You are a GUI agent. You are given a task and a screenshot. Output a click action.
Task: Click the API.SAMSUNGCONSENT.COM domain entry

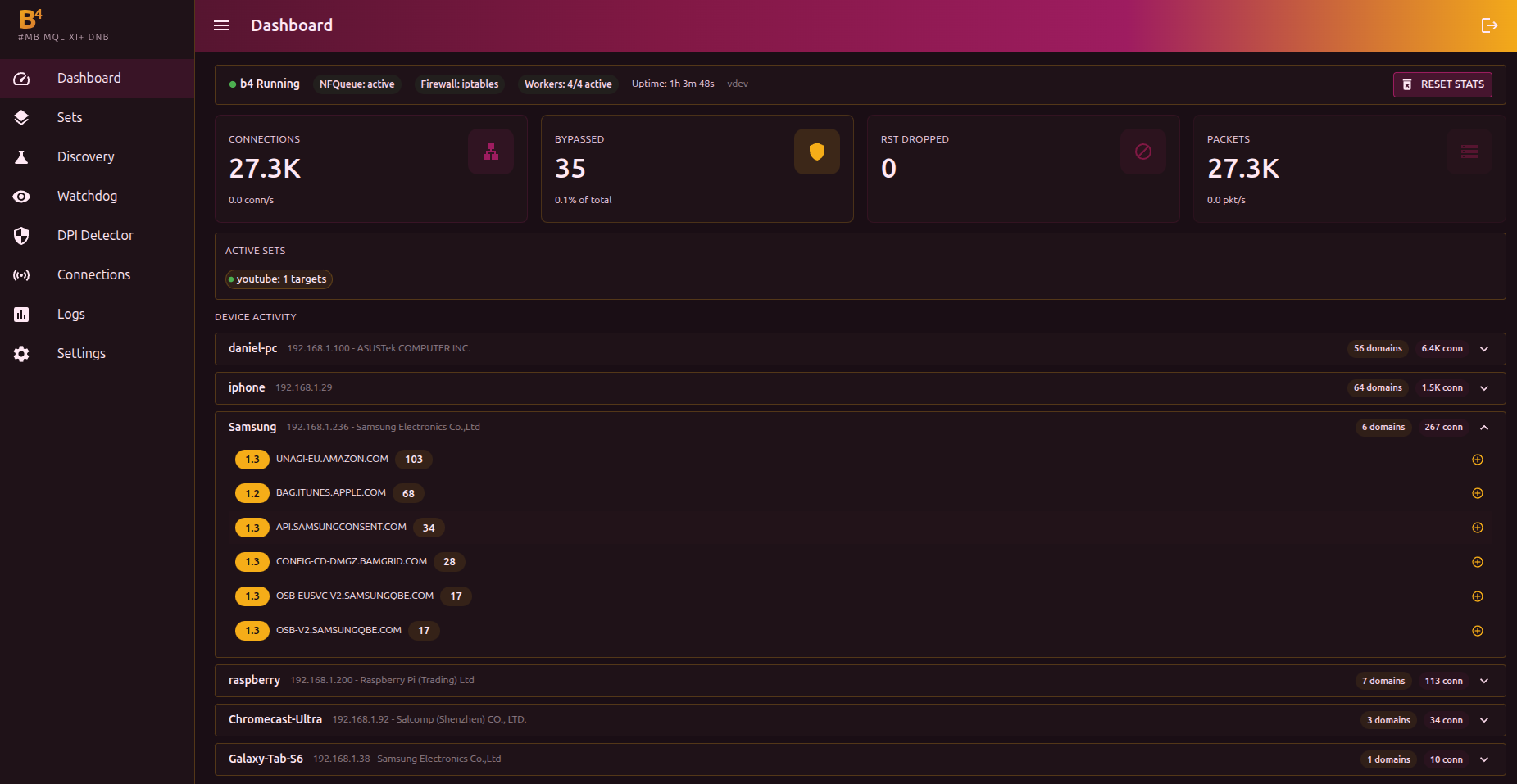(341, 528)
